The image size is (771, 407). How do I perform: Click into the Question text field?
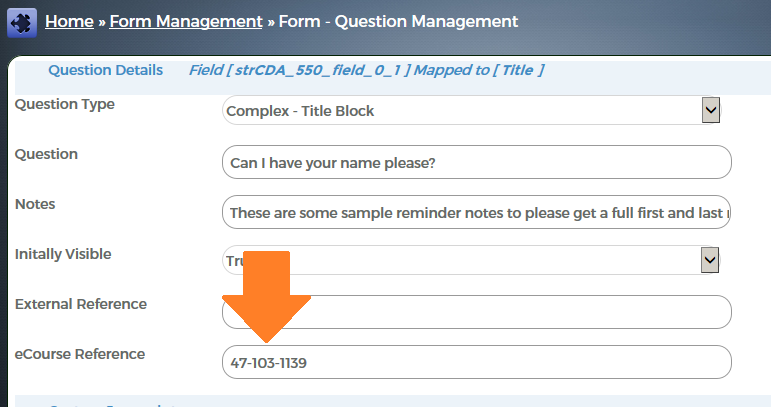point(476,162)
